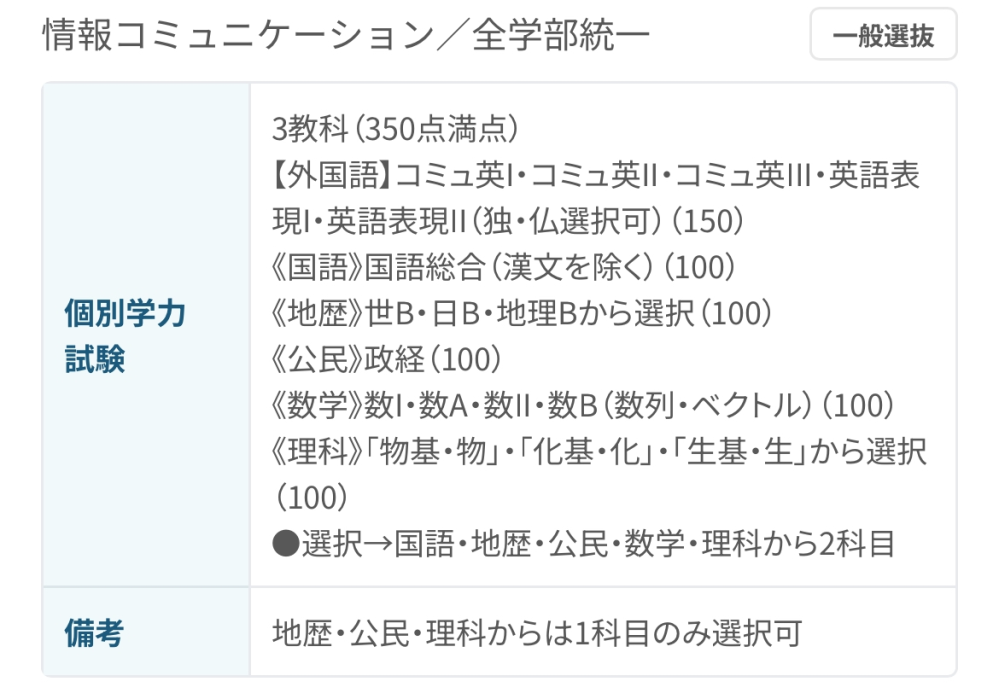Click the standalone (100) score text
Screen dimensions: 999x699
[312, 497]
